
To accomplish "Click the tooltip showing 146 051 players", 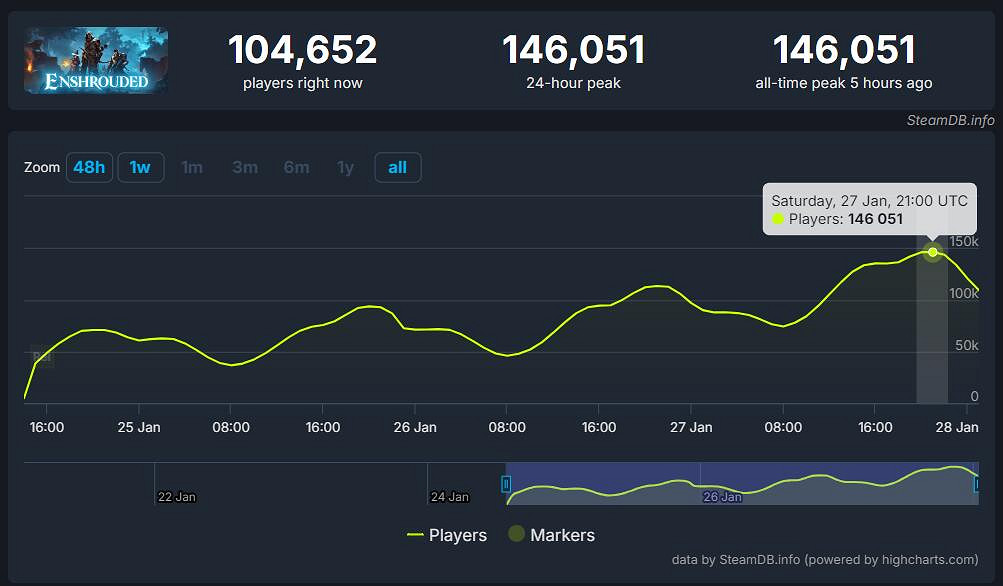I will 868,209.
